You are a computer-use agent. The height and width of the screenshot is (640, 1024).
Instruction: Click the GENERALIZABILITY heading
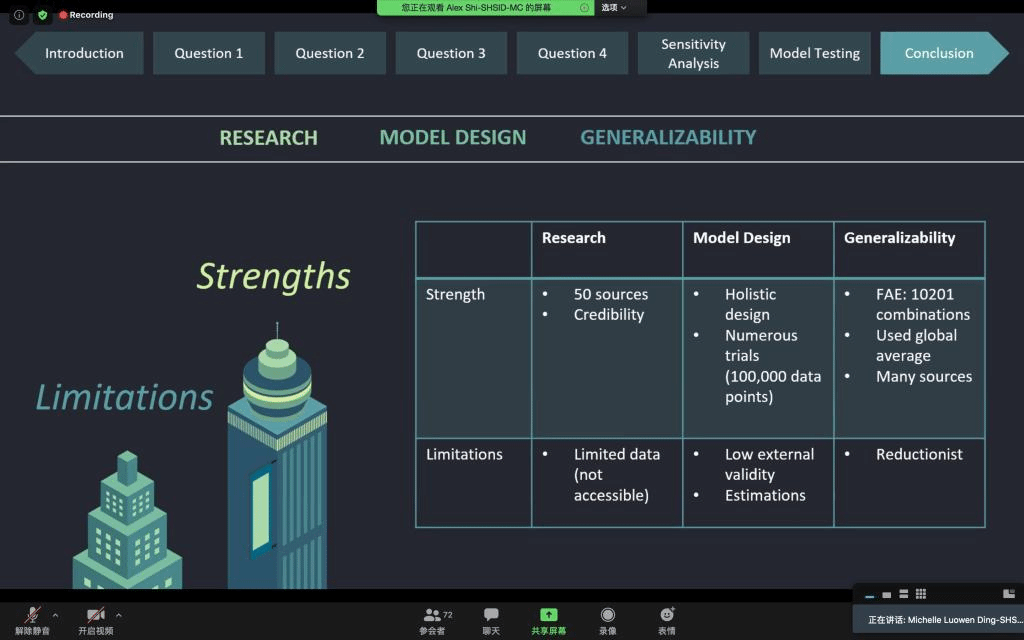(668, 137)
